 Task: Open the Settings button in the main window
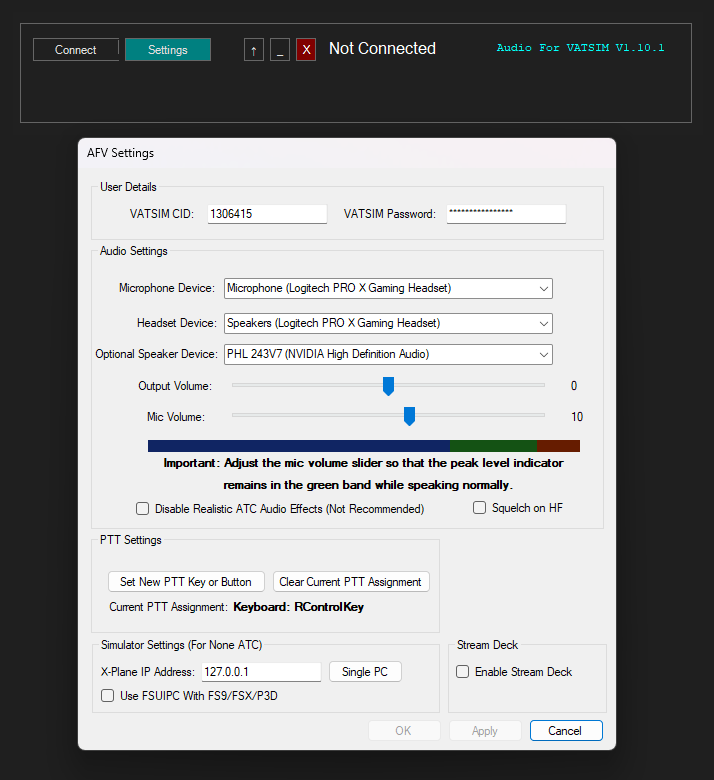[168, 50]
